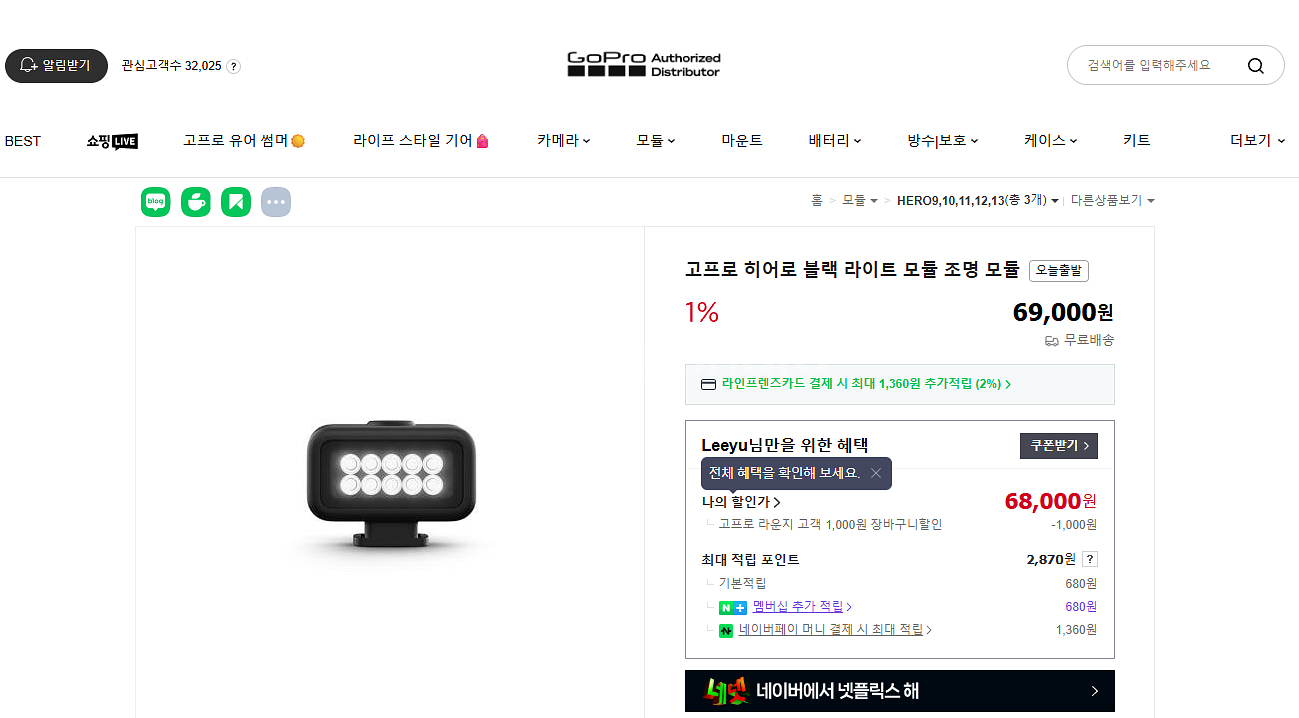The height and width of the screenshot is (718, 1299).
Task: Open more sharing options ellipsis icon
Action: click(276, 202)
